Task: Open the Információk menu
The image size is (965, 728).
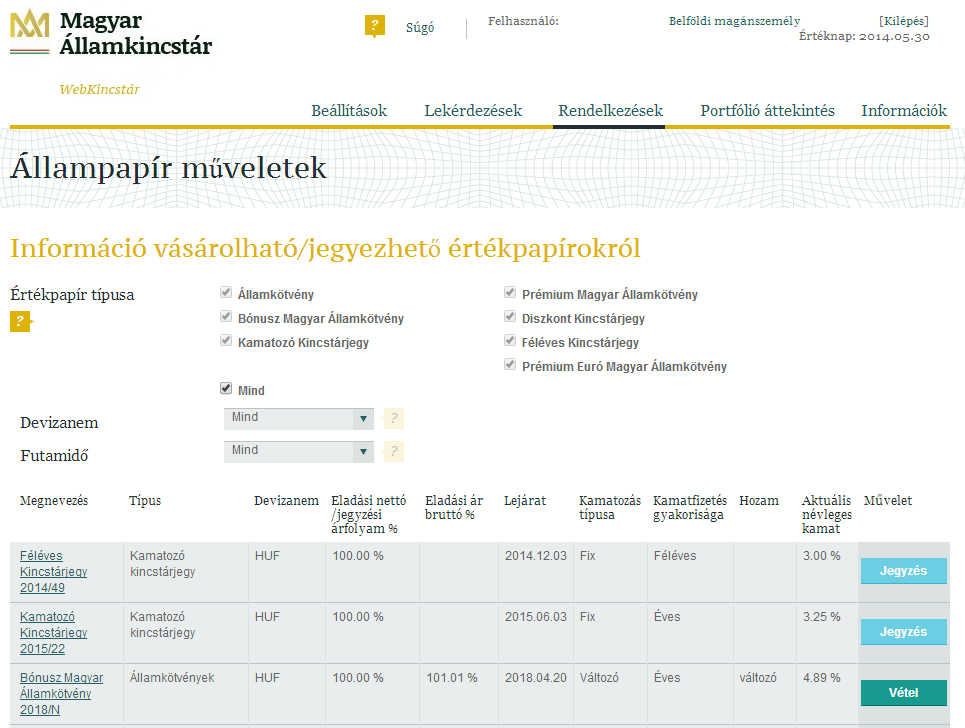Action: (903, 111)
